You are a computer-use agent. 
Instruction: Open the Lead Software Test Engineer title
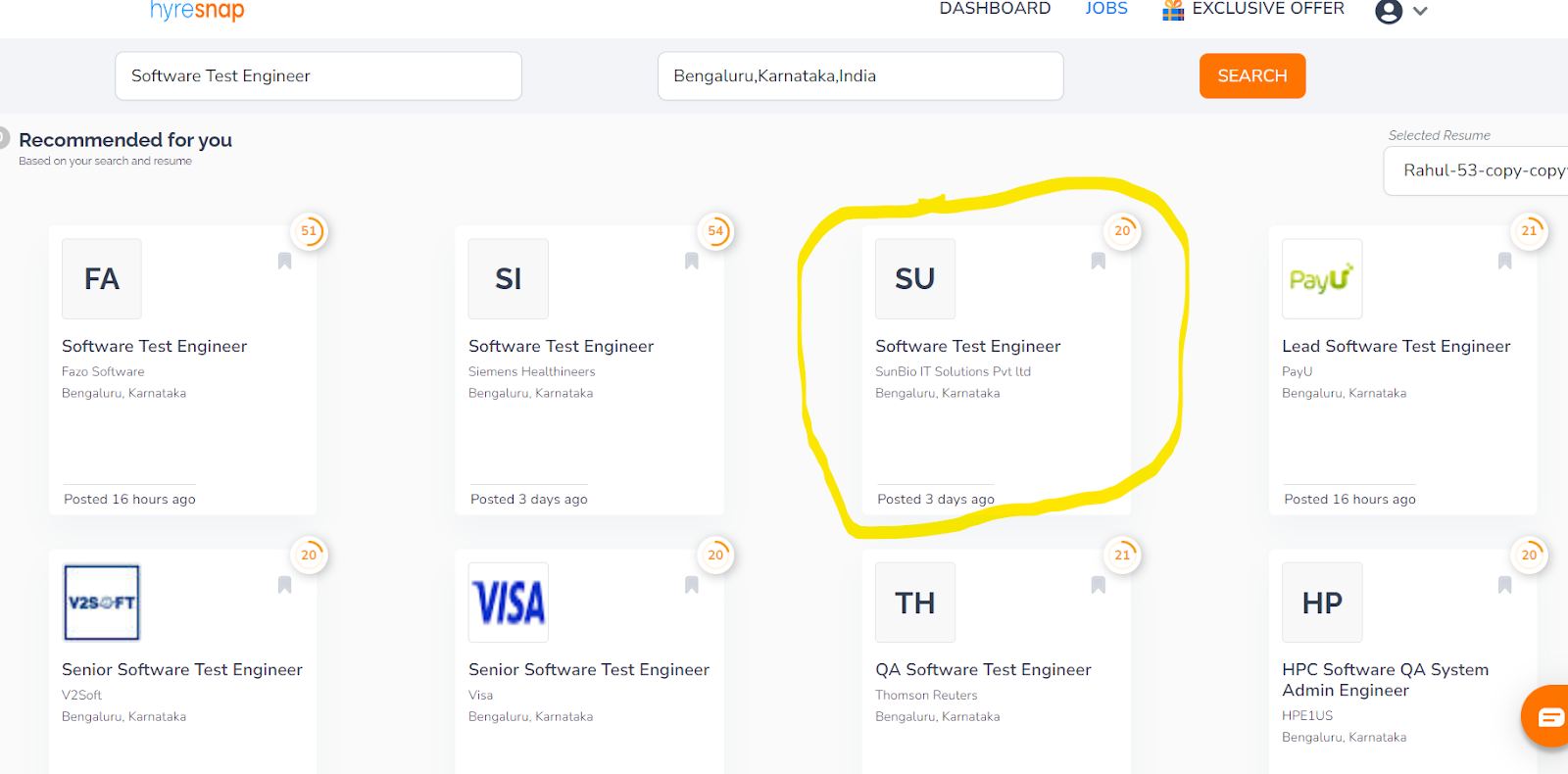1396,346
